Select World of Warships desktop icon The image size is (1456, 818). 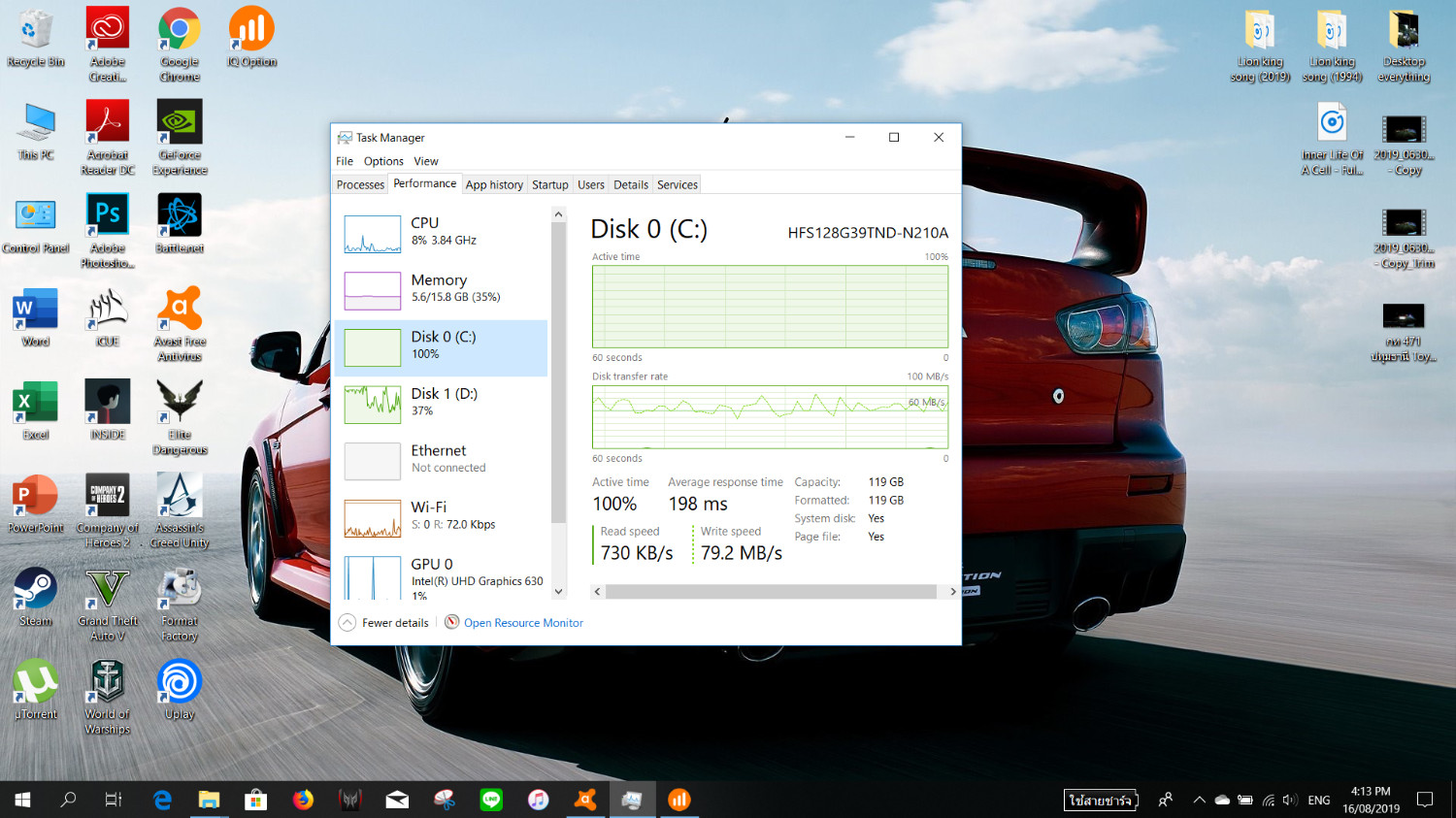pyautogui.click(x=108, y=697)
